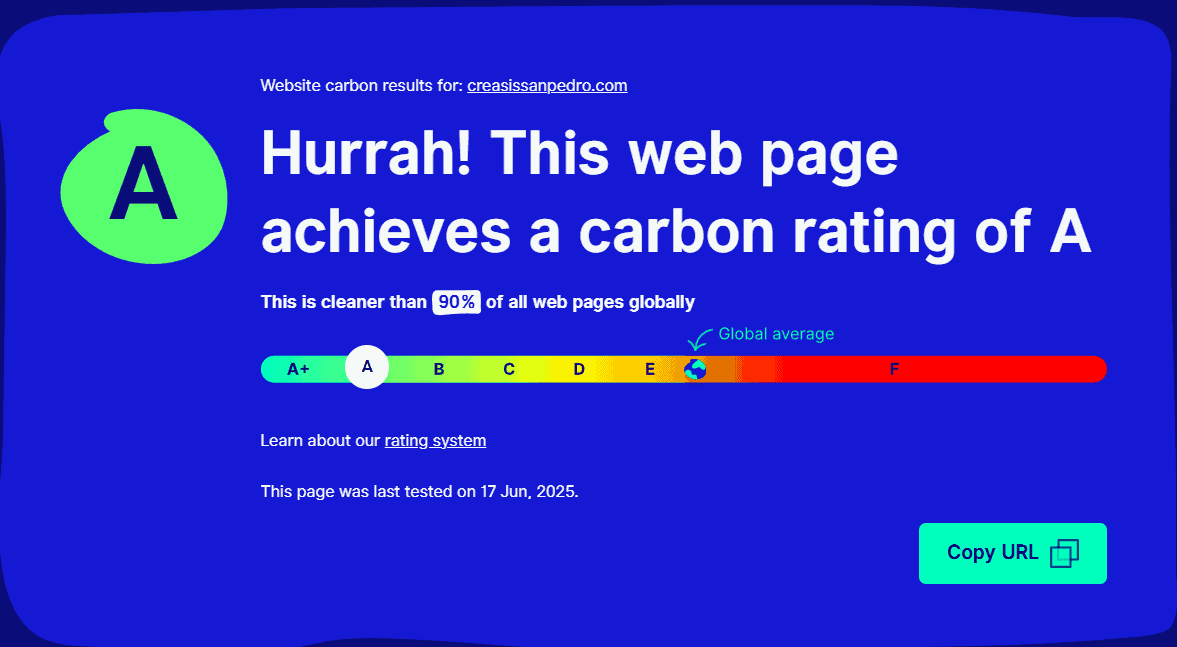This screenshot has height=647, width=1177.
Task: Click the last tested date text
Action: tap(419, 492)
